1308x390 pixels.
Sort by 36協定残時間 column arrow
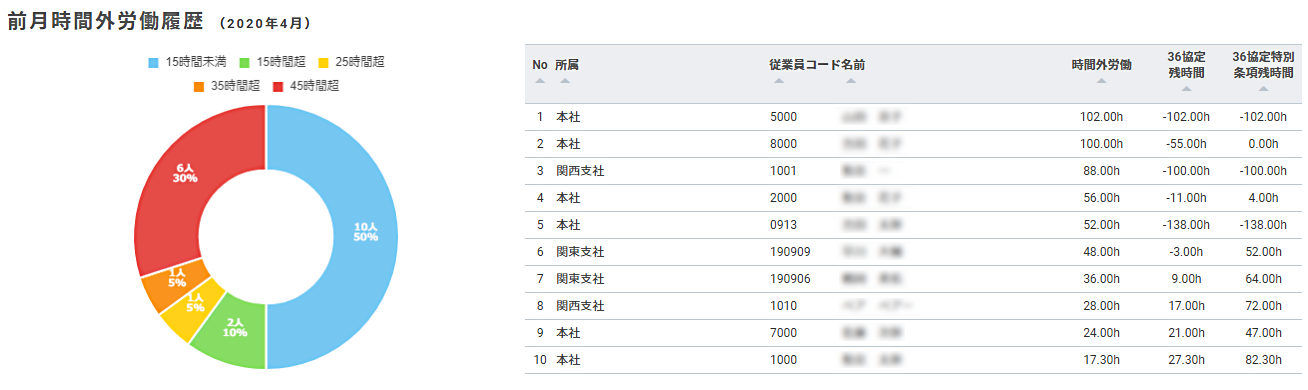click(x=1187, y=89)
